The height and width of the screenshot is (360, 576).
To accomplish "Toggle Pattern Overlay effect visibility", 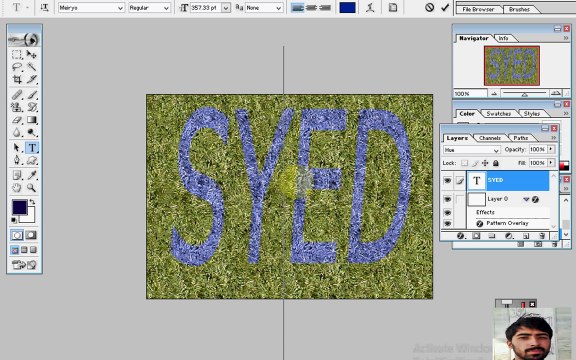I will pos(447,223).
